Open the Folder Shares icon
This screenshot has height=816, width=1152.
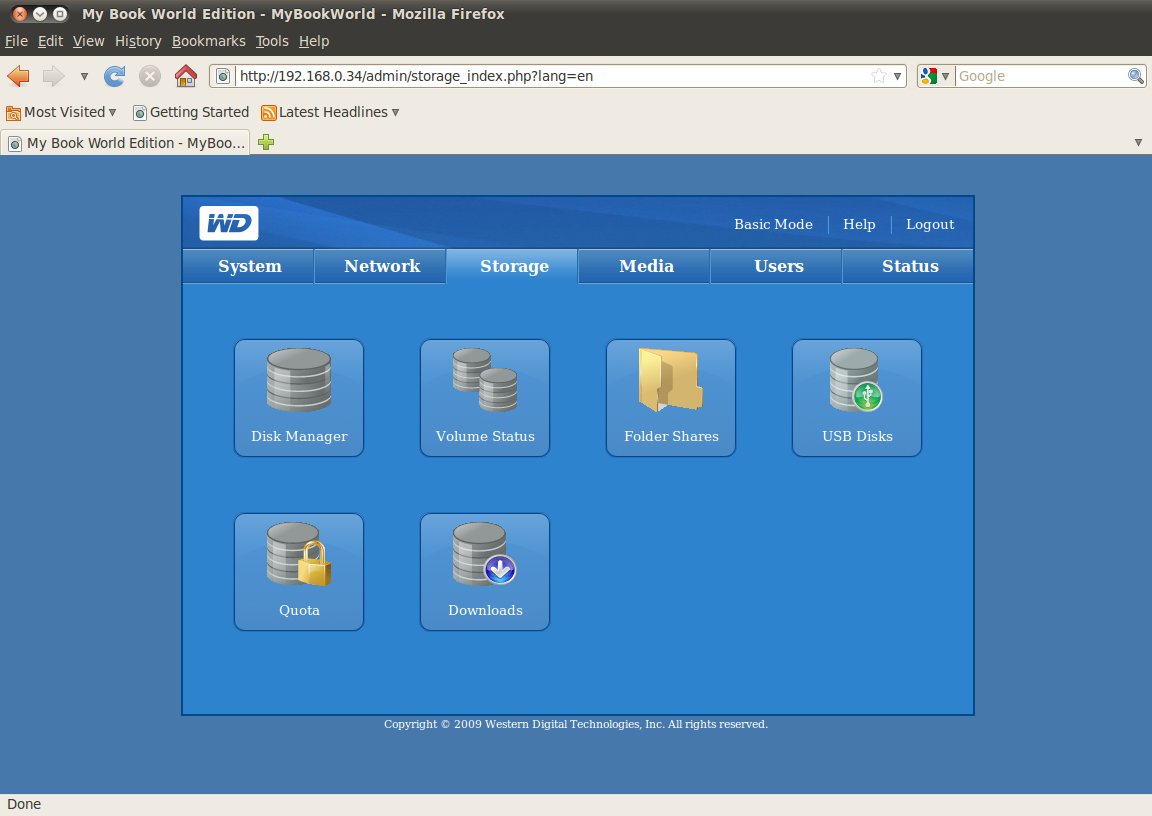671,397
